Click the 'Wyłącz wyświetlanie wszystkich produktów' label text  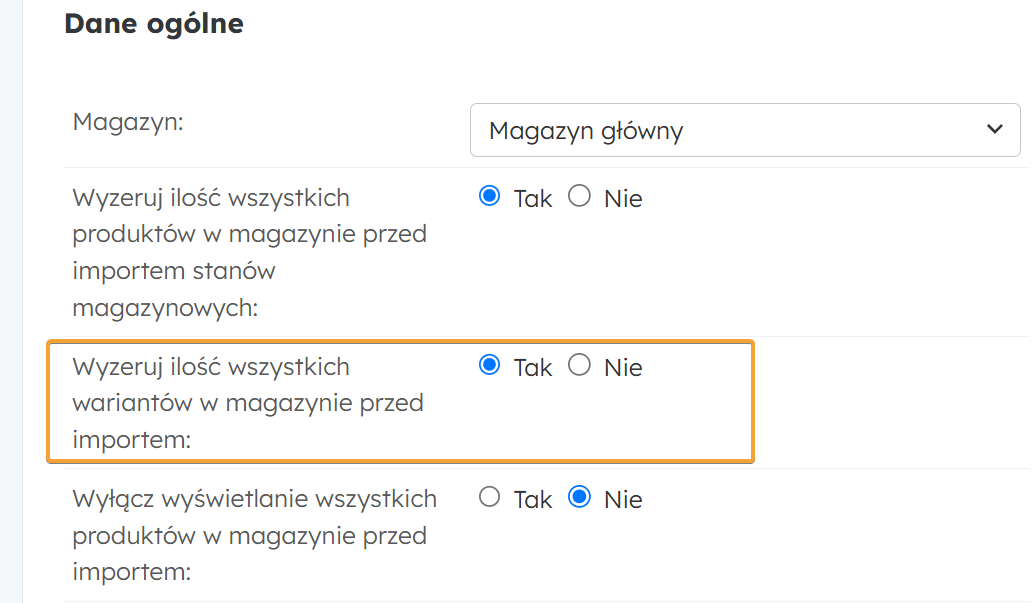pos(254,535)
